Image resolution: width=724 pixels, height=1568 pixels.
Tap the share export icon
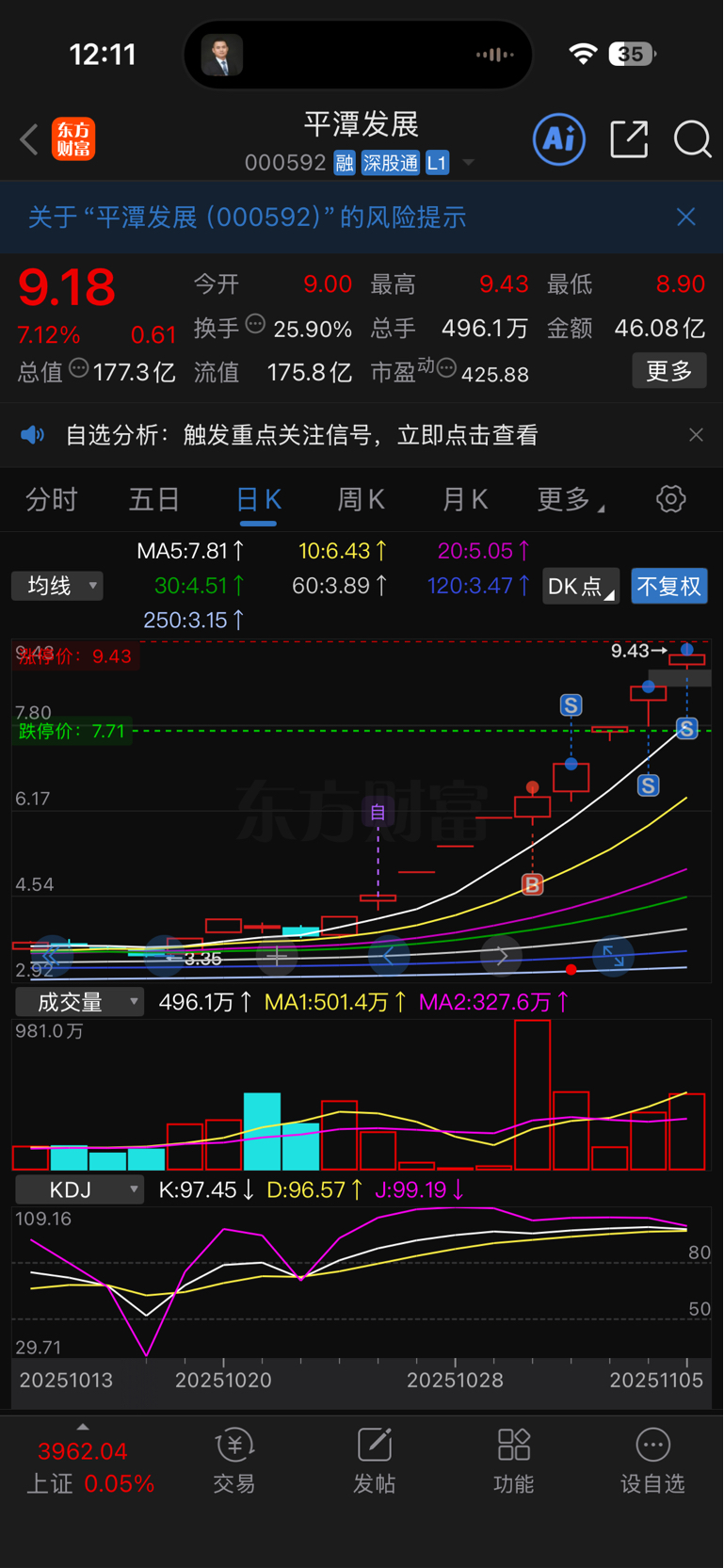click(629, 139)
